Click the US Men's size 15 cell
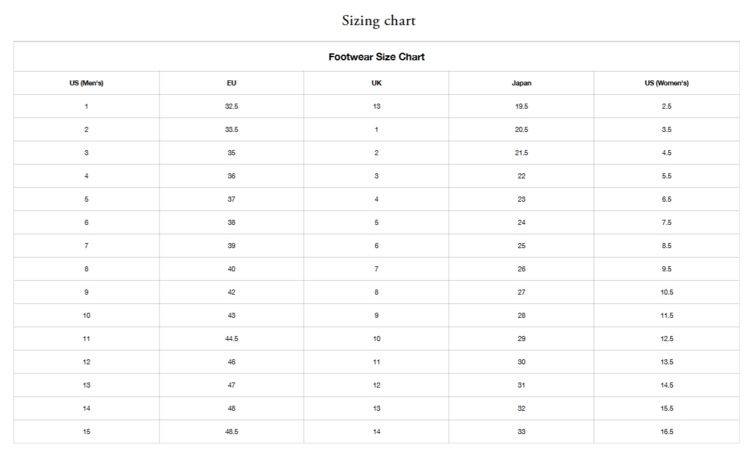Viewport: 750px width, 456px height. pyautogui.click(x=86, y=432)
